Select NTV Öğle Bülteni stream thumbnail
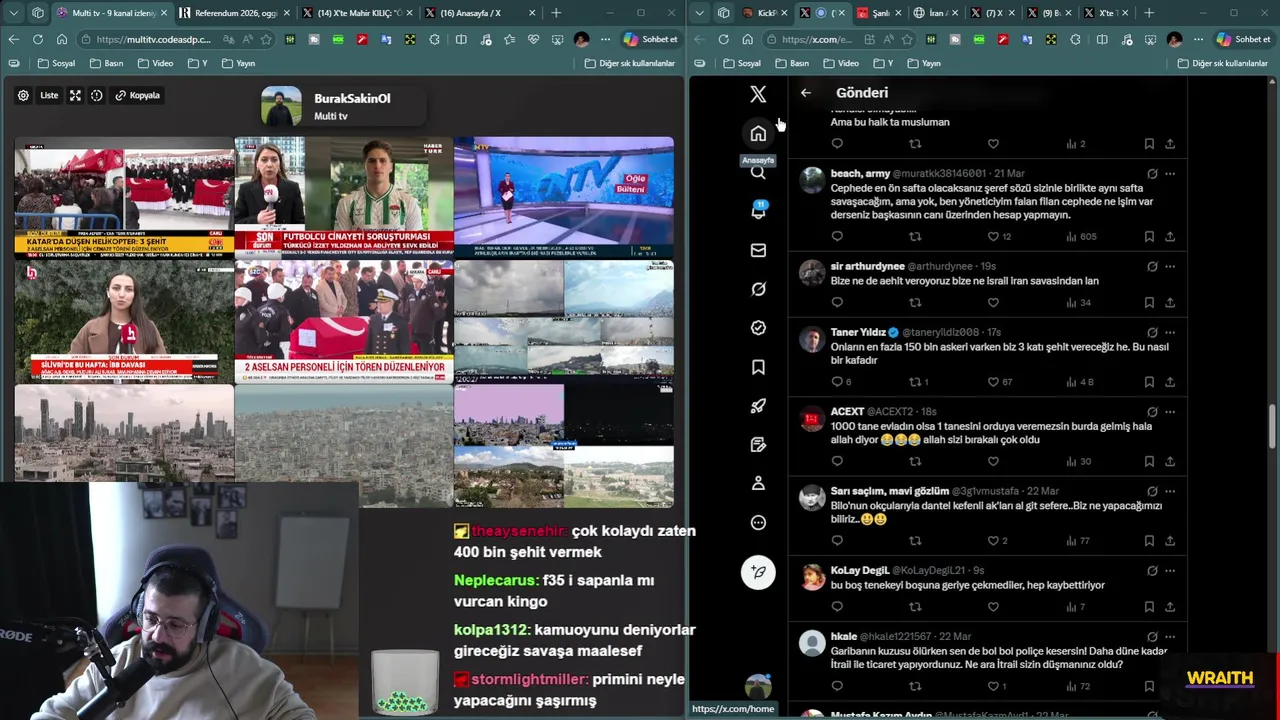 click(564, 197)
